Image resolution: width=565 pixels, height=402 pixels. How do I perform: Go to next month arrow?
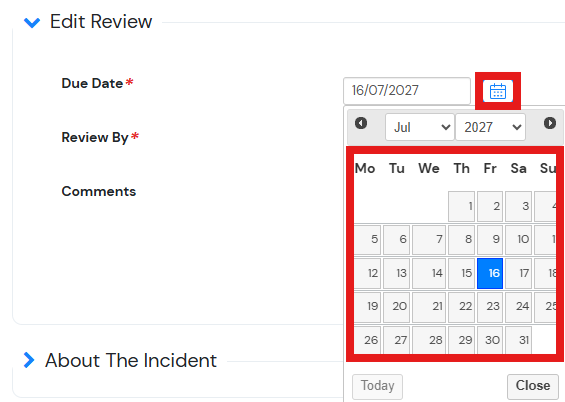550,123
